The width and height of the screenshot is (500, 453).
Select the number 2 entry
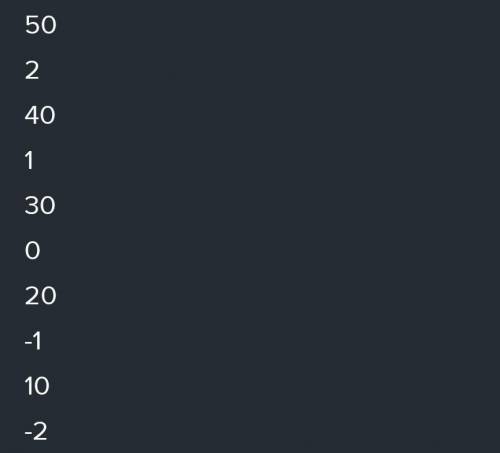(x=32, y=70)
